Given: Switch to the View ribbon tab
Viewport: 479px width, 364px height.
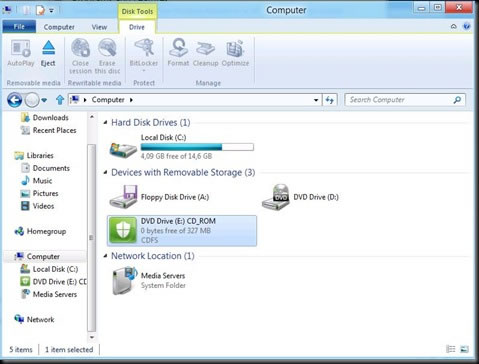Looking at the screenshot, I should (x=99, y=27).
